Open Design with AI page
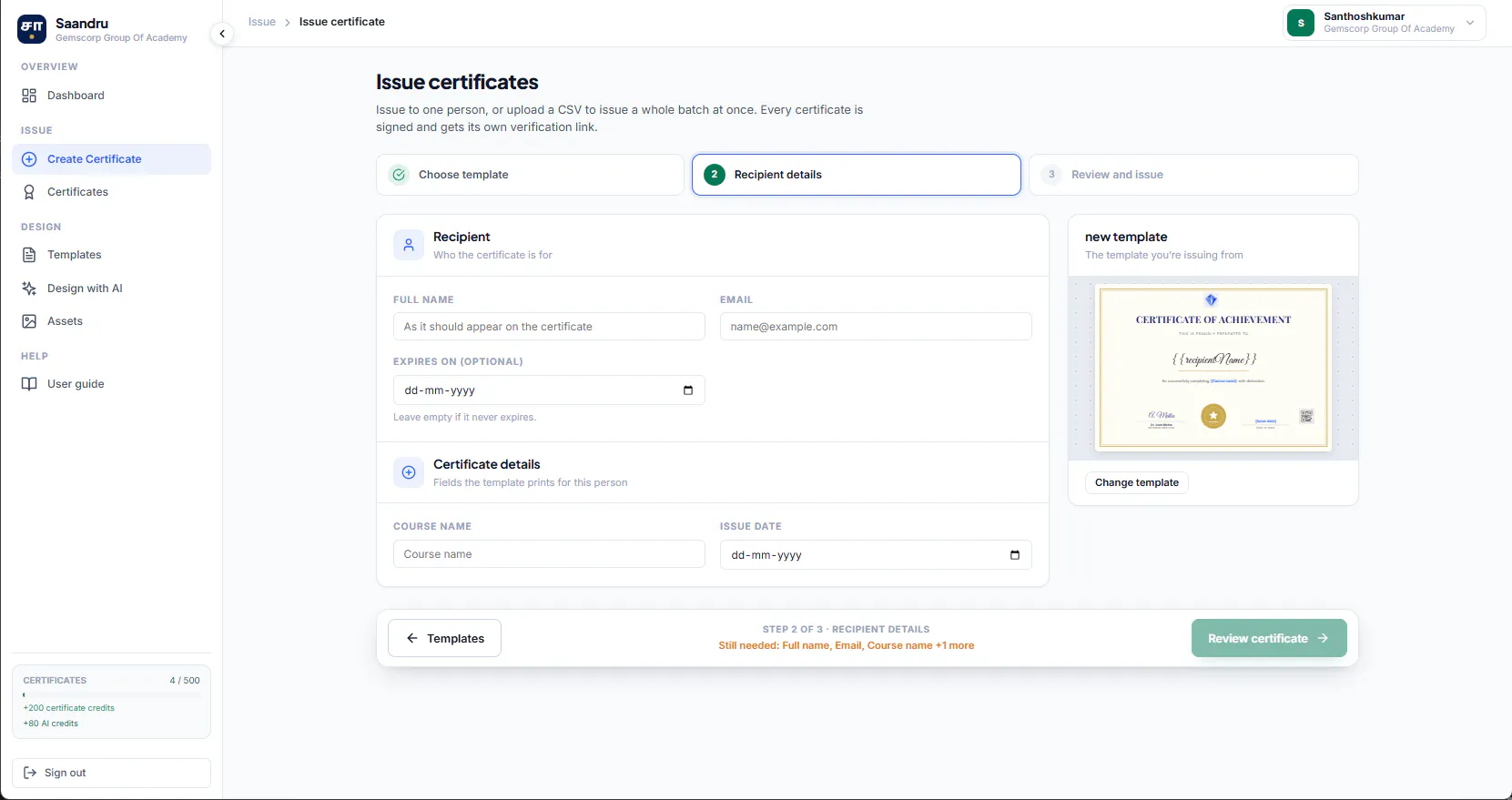1512x800 pixels. 111,289
